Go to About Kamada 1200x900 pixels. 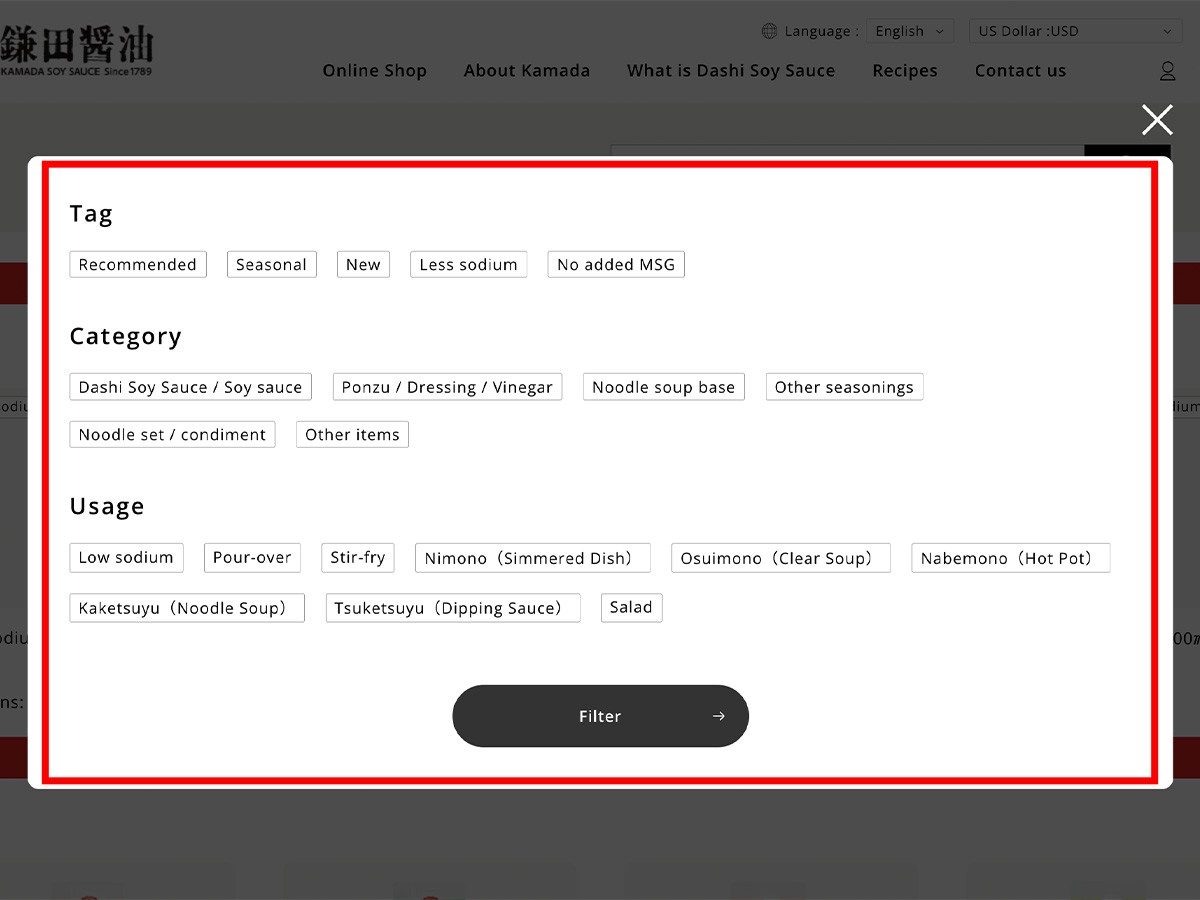(527, 71)
